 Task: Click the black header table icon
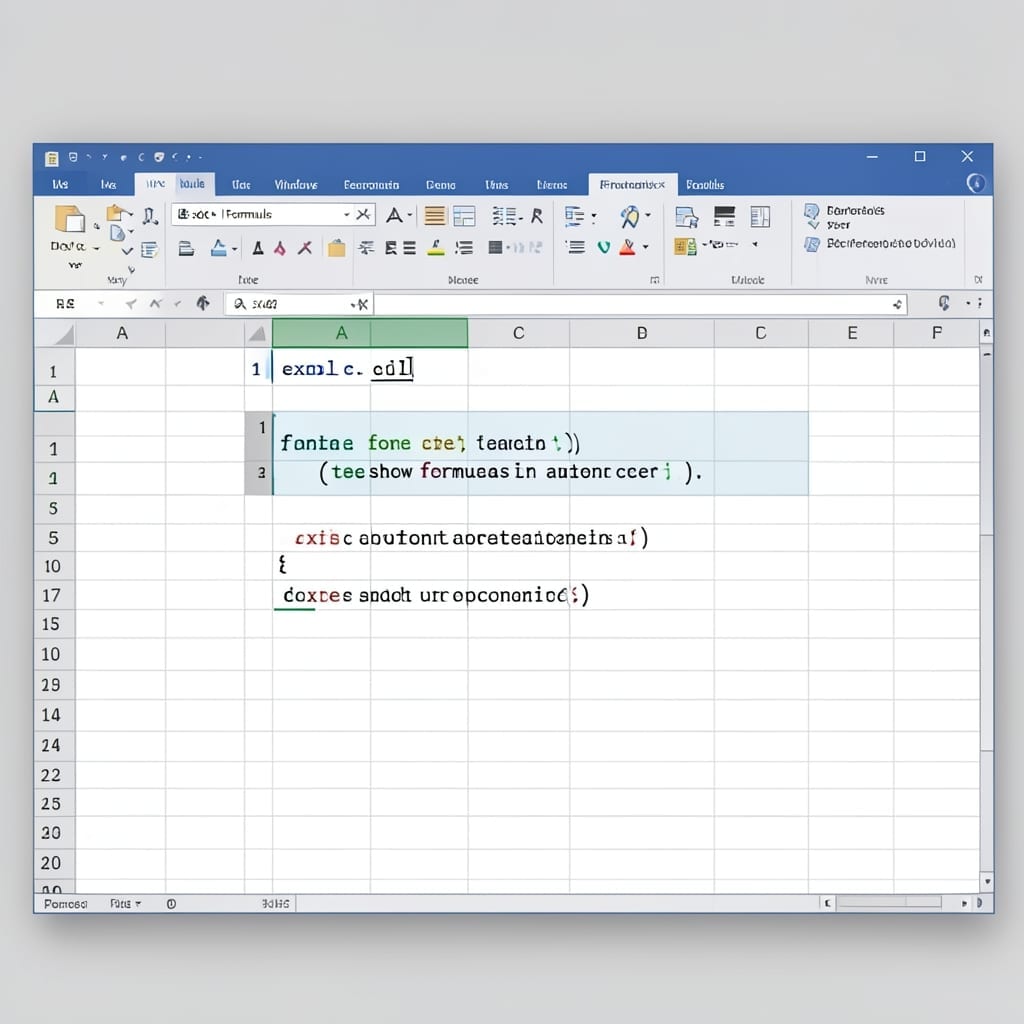click(x=724, y=216)
